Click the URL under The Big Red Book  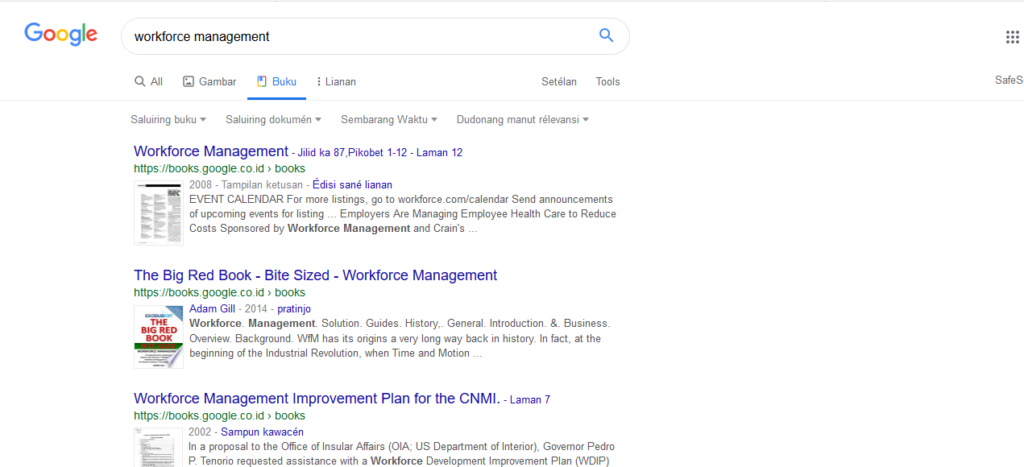point(219,293)
